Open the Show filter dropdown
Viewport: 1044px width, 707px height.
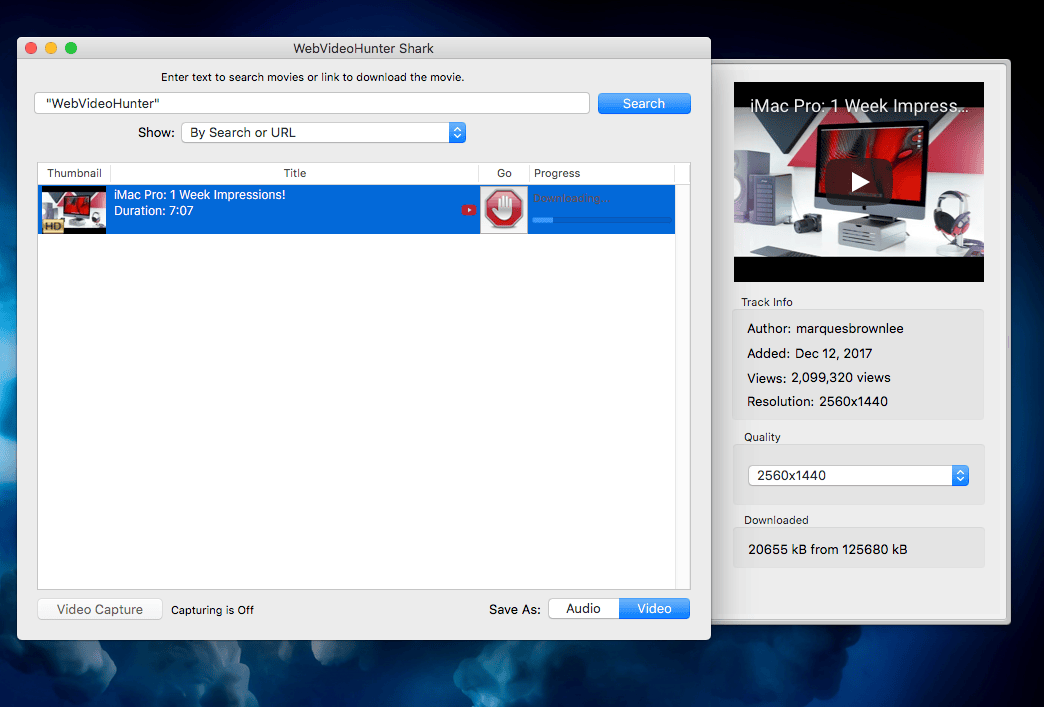click(324, 132)
